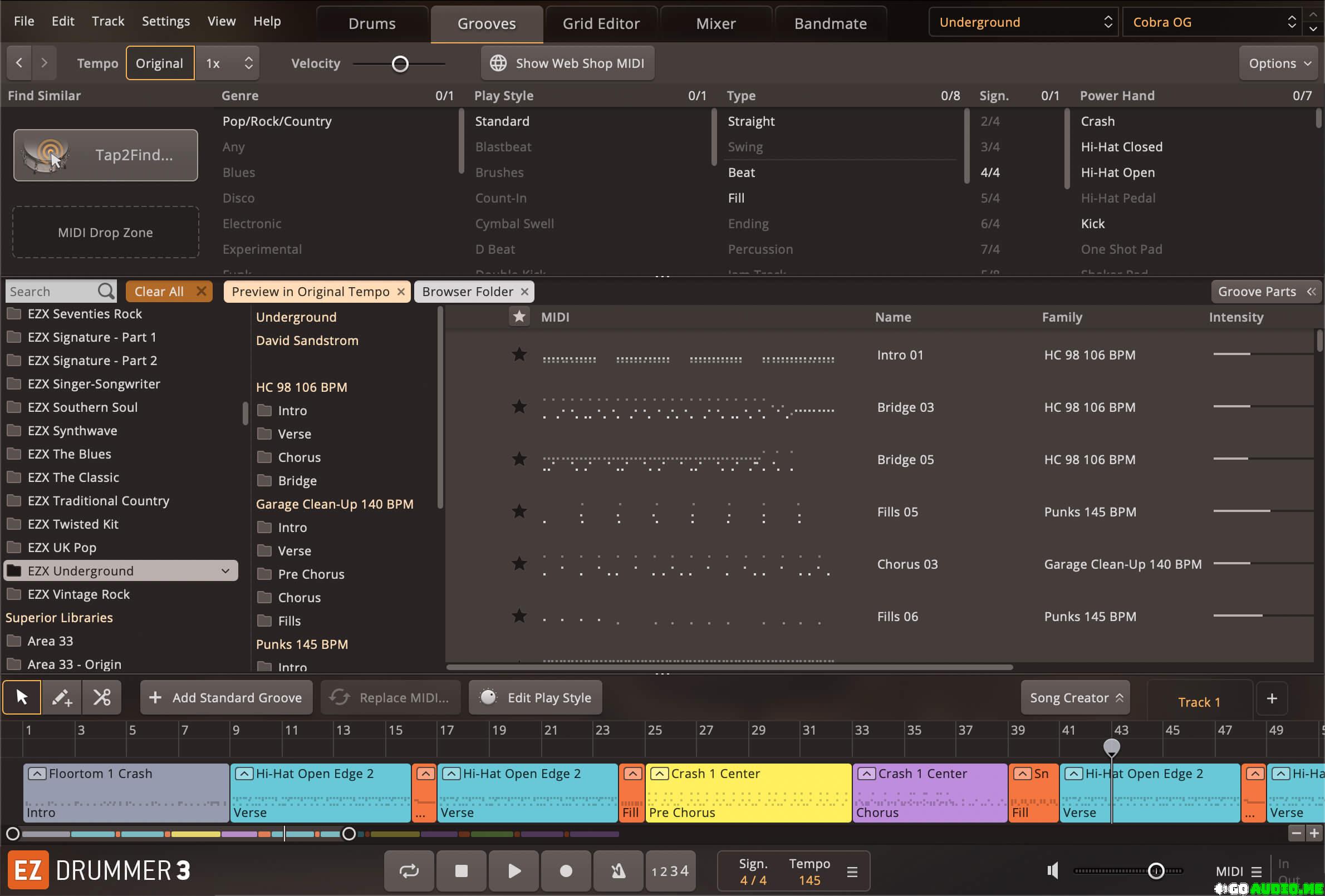Select Track 1 tab

coord(1199,702)
